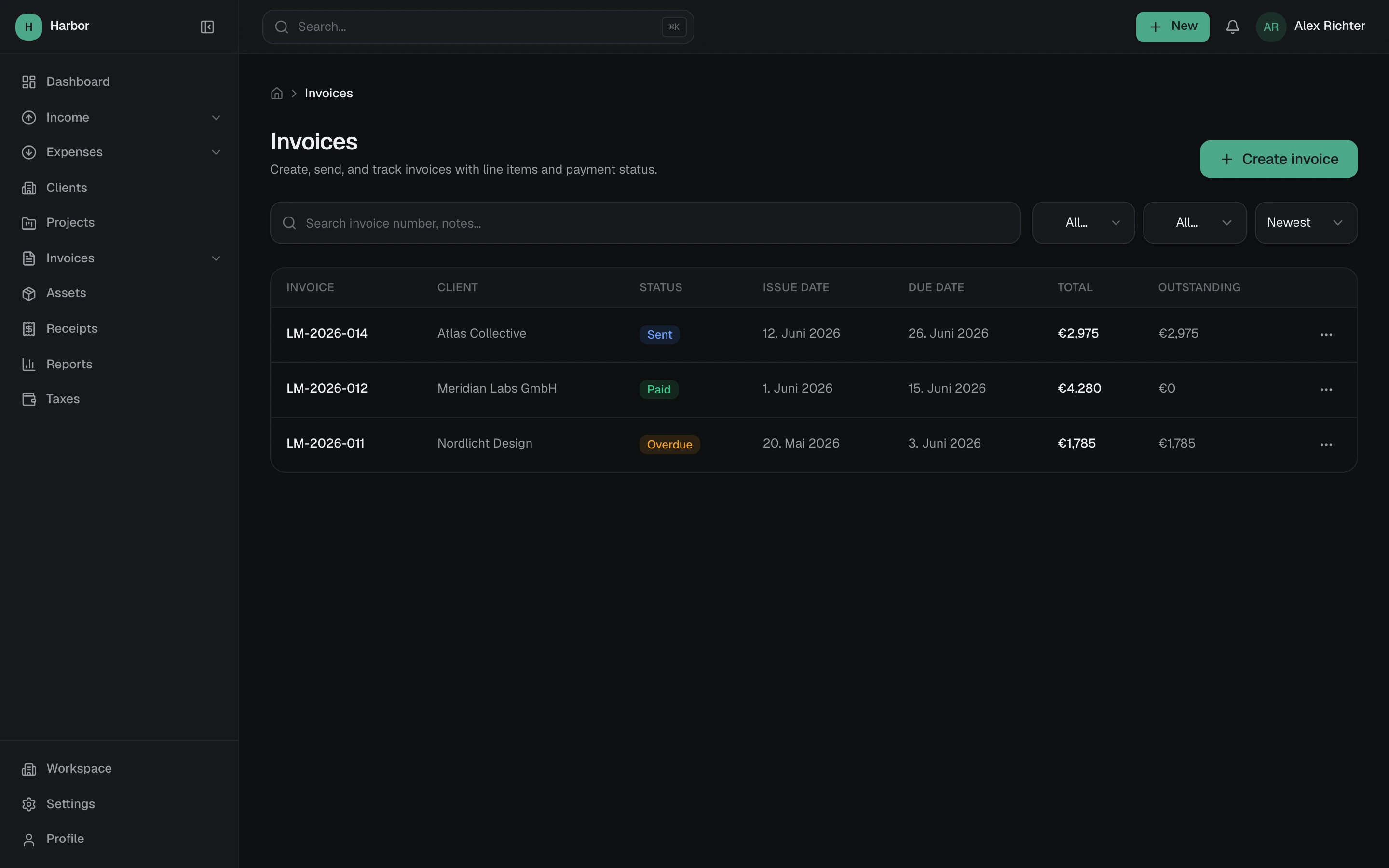Focus the invoice number search field
1389x868 pixels.
point(644,223)
